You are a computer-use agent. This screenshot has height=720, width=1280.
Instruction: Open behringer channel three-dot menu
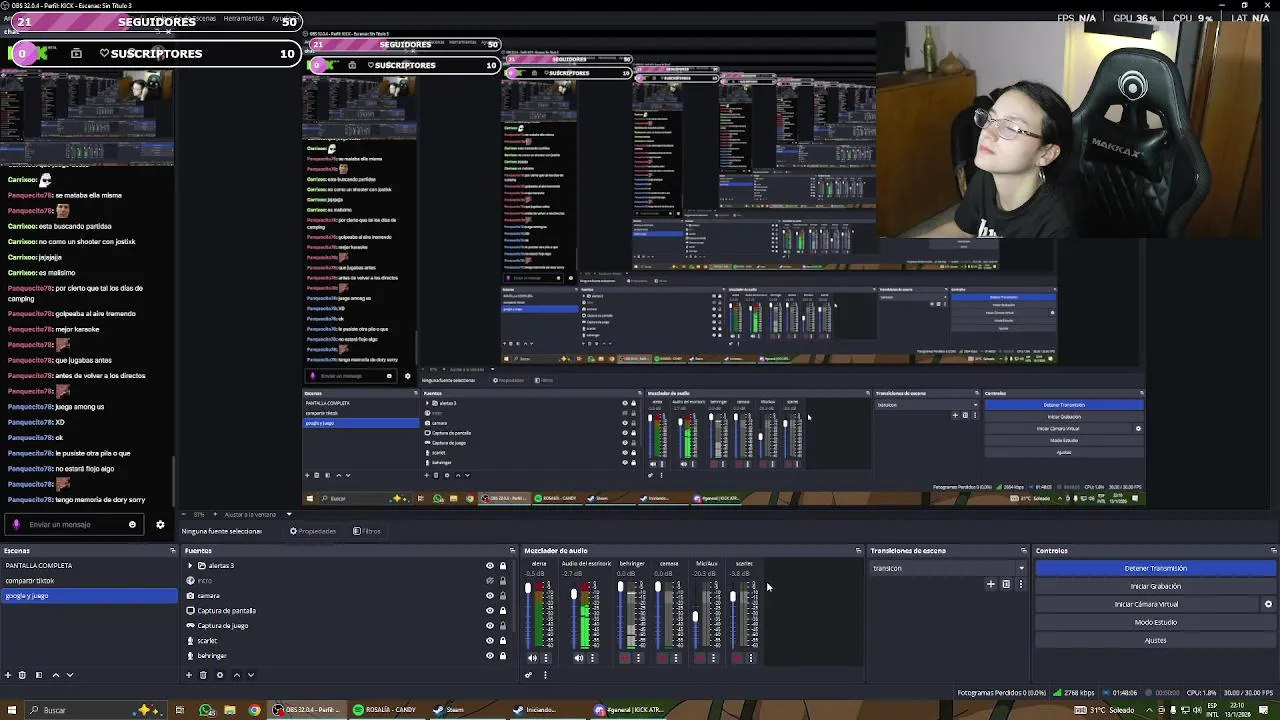[638, 658]
